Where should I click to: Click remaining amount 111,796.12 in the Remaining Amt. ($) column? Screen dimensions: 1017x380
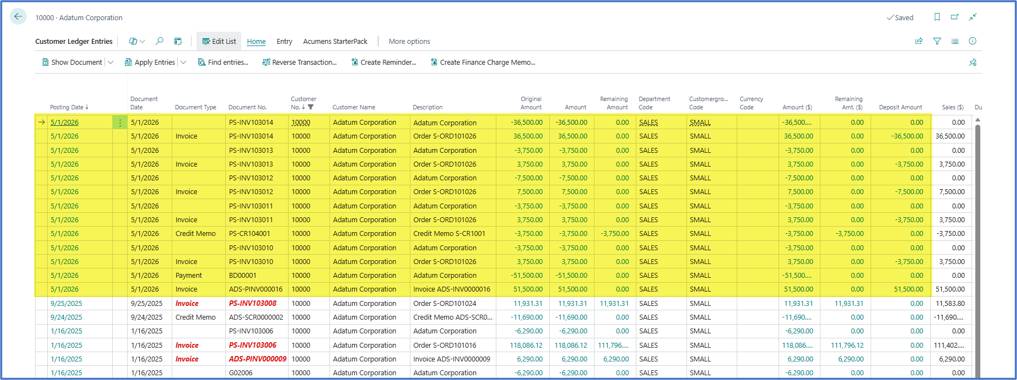point(846,345)
